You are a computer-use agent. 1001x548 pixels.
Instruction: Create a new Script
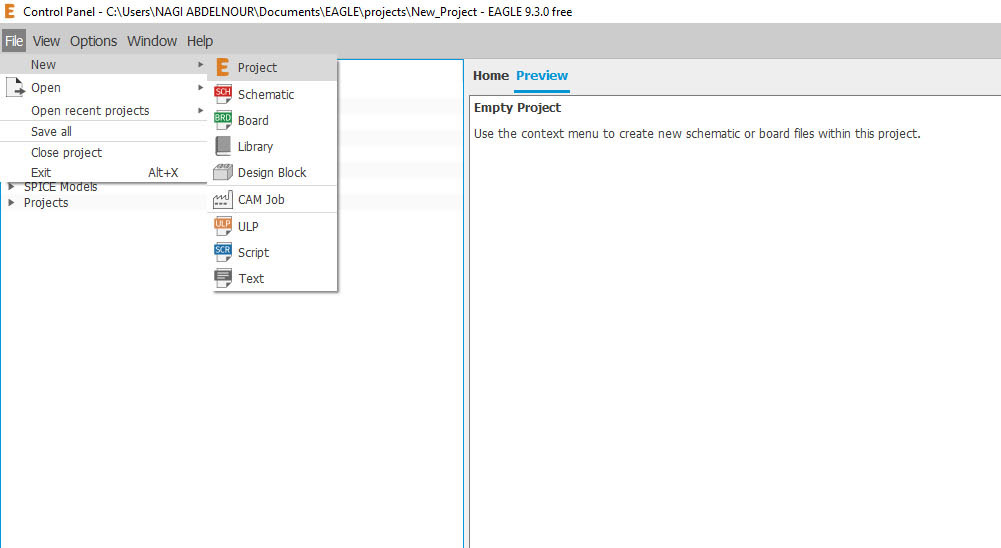(273, 252)
